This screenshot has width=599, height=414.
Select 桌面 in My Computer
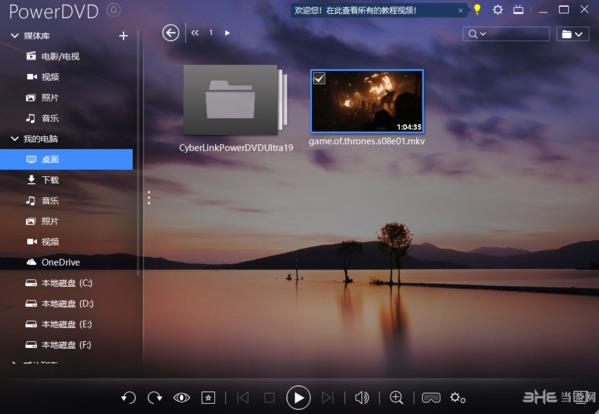tap(66, 159)
